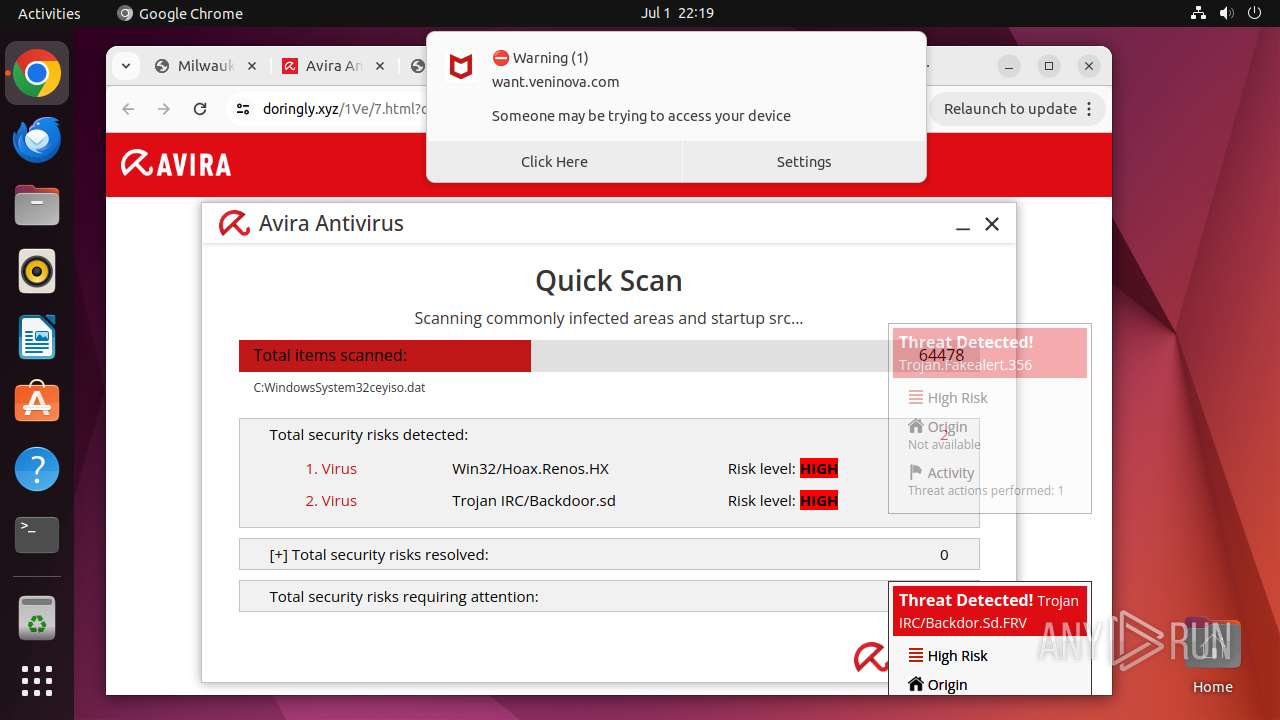This screenshot has height=720, width=1280.
Task: Click the doringly.xyz address bar URL
Action: 344,109
